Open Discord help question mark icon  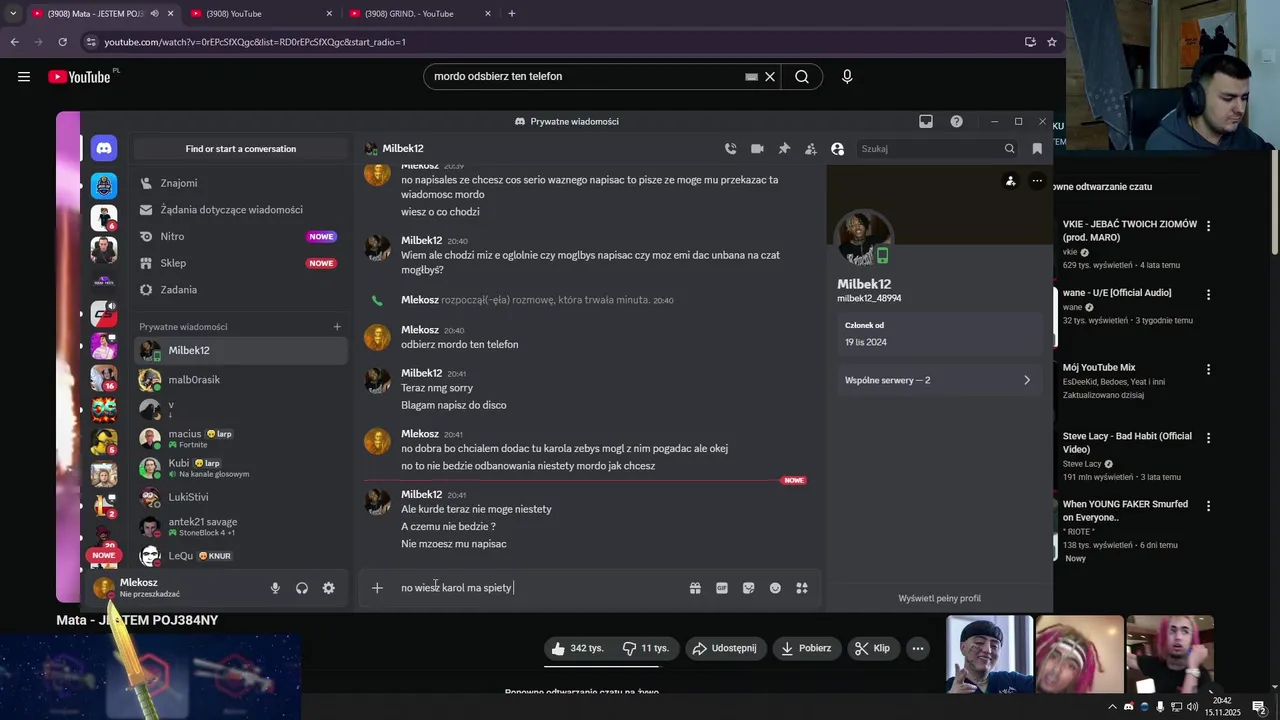(957, 121)
